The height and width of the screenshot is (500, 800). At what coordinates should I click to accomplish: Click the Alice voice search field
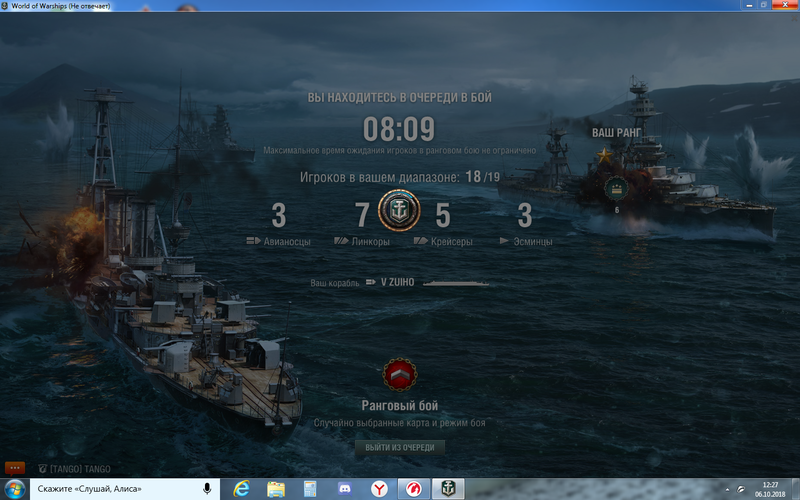click(x=124, y=489)
